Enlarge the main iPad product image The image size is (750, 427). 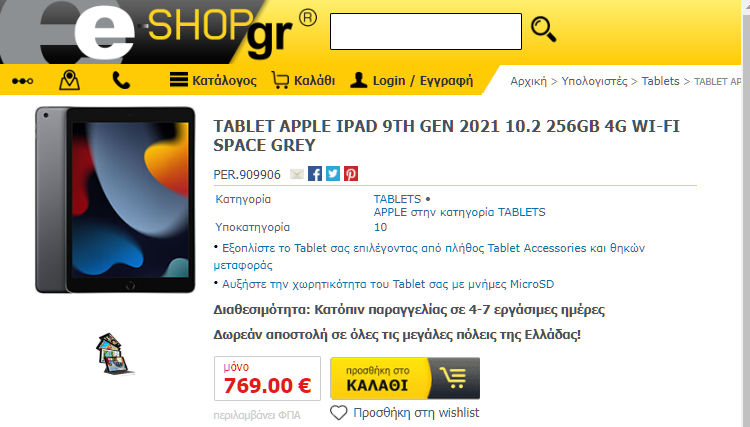[115, 200]
